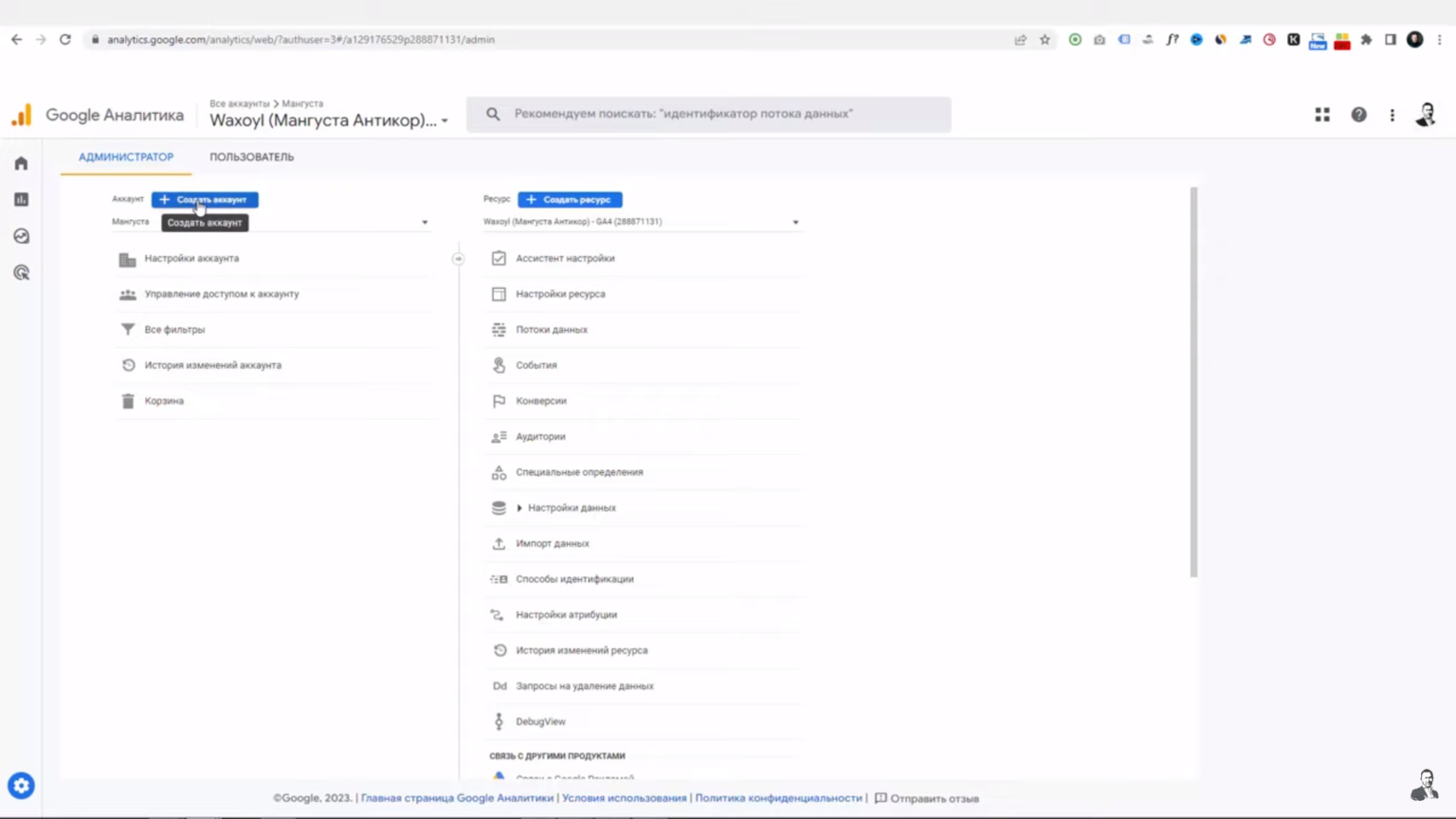Image resolution: width=1456 pixels, height=819 pixels.
Task: Click the browser address bar
Action: [550, 40]
